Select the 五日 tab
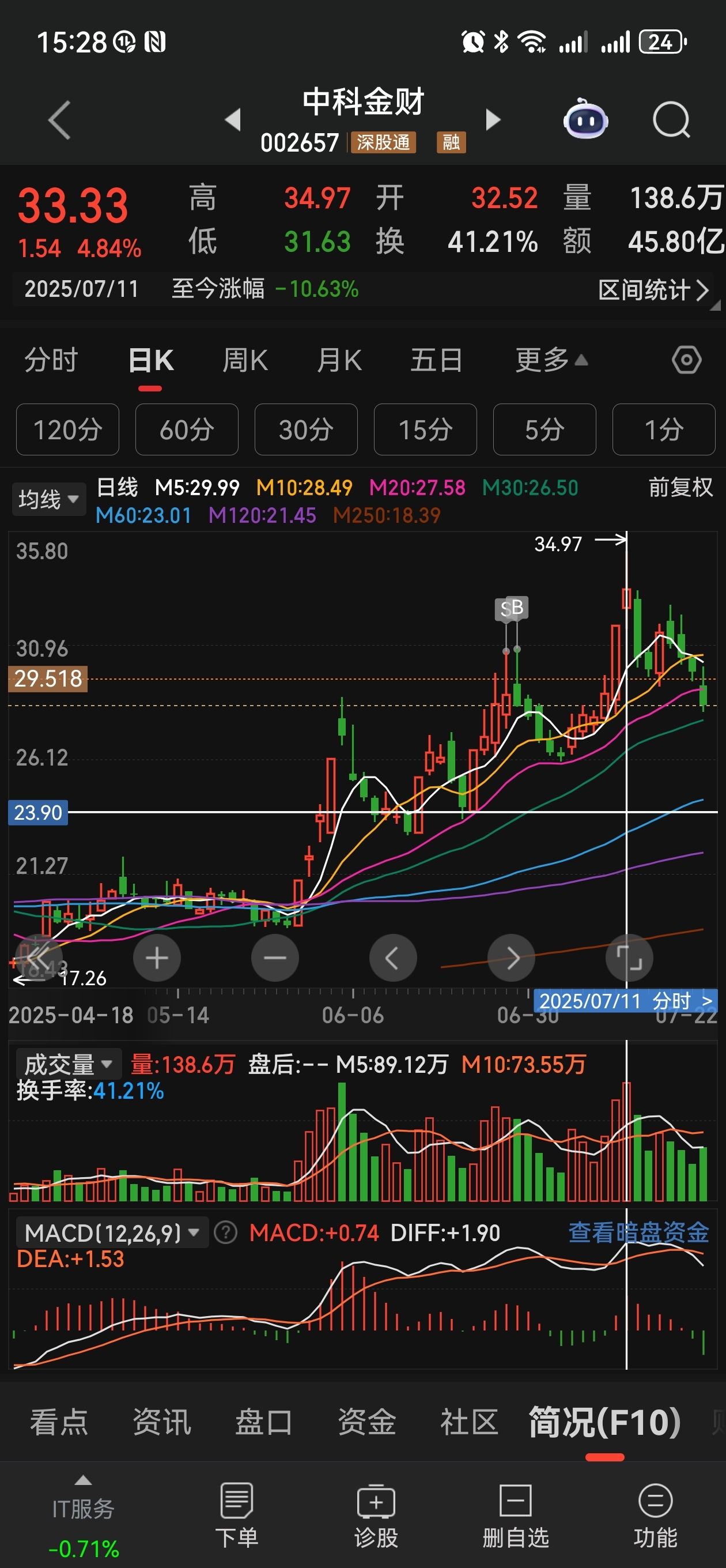Image resolution: width=726 pixels, height=1568 pixels. pyautogui.click(x=436, y=360)
